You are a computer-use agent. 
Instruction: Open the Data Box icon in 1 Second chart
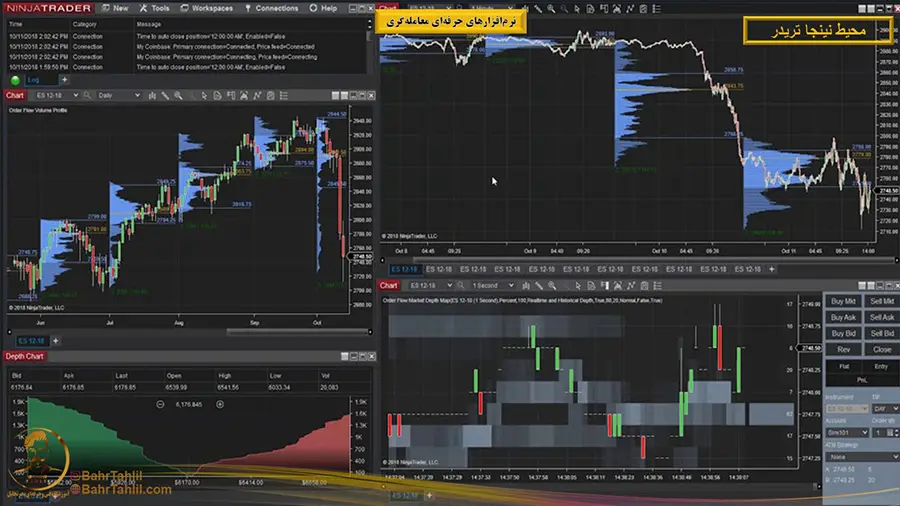point(591,286)
